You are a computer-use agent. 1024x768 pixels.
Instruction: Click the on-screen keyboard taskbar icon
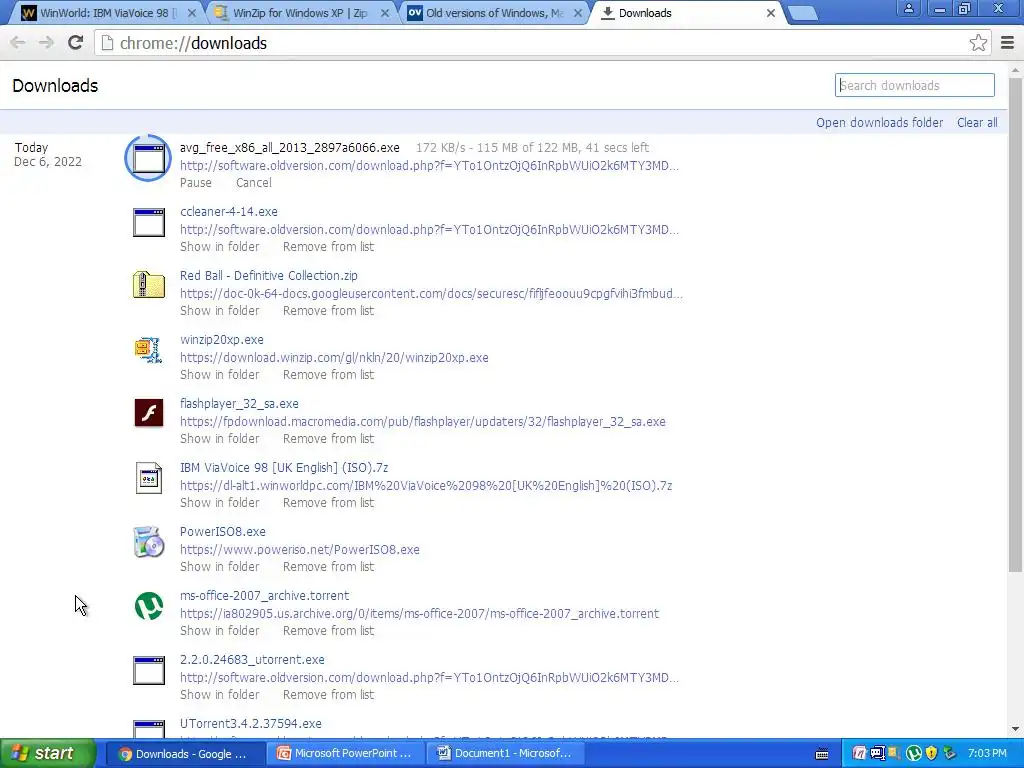pos(822,754)
